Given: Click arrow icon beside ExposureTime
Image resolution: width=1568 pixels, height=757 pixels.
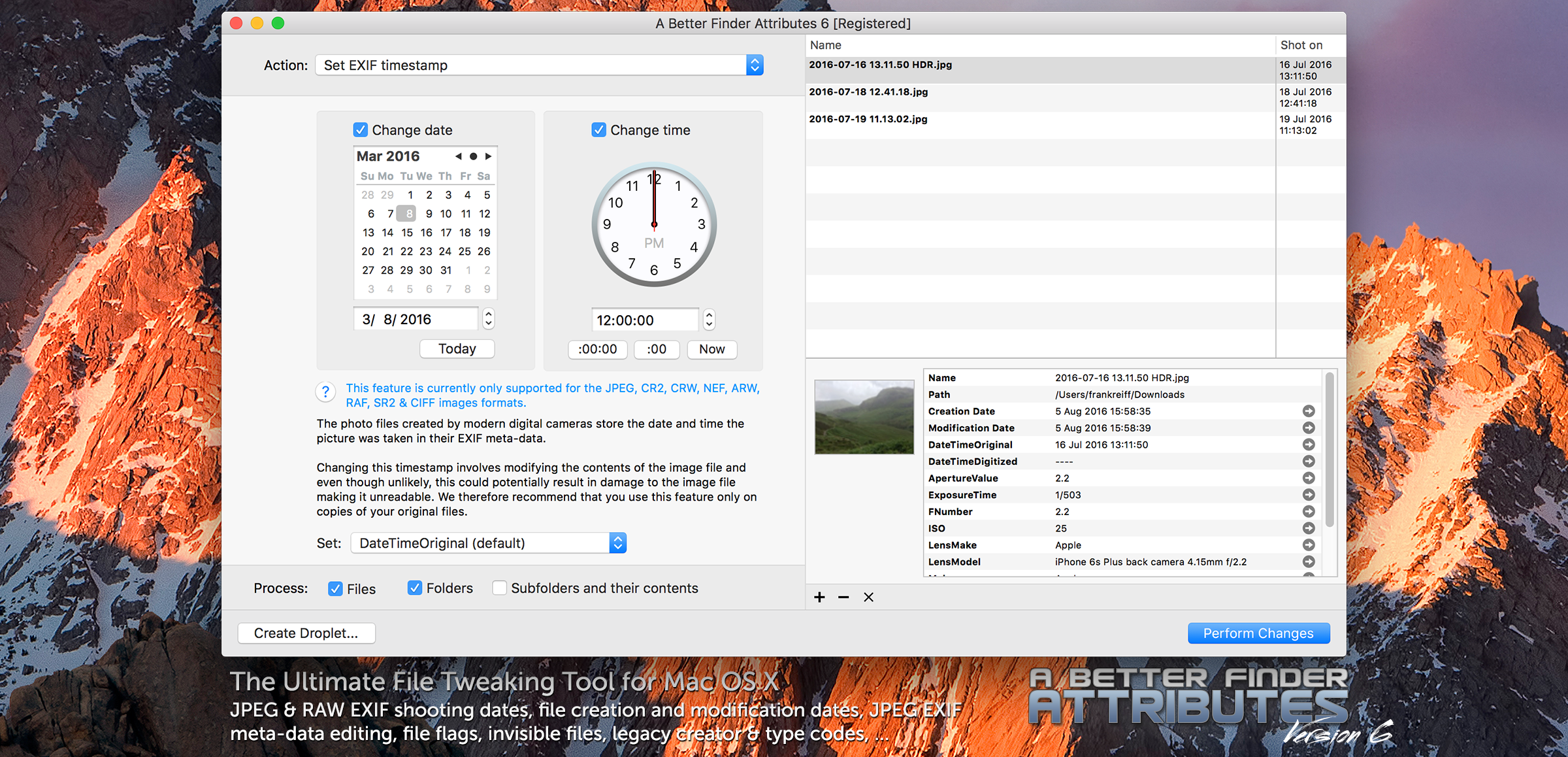Looking at the screenshot, I should (x=1309, y=495).
